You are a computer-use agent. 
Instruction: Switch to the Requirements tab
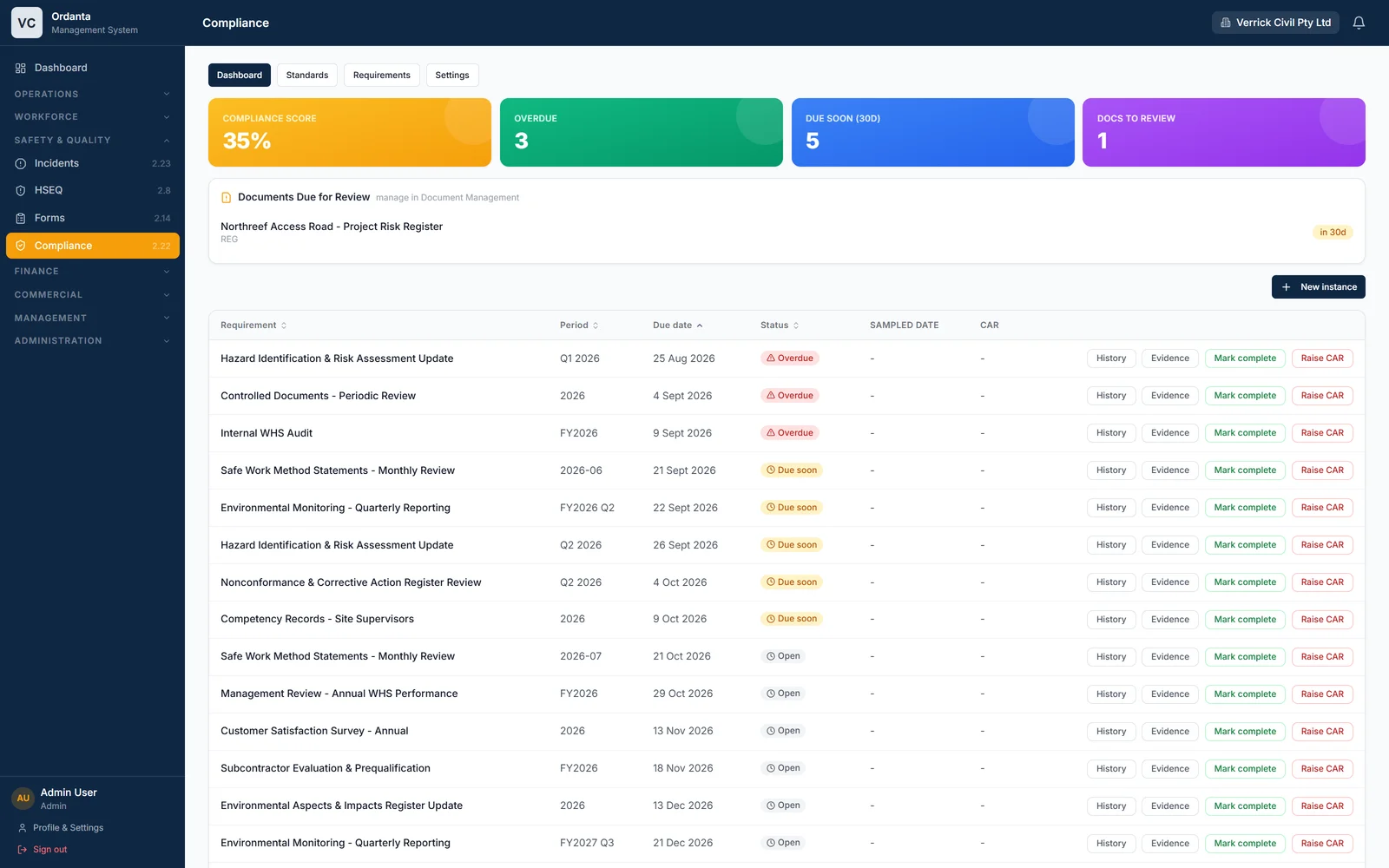click(382, 76)
